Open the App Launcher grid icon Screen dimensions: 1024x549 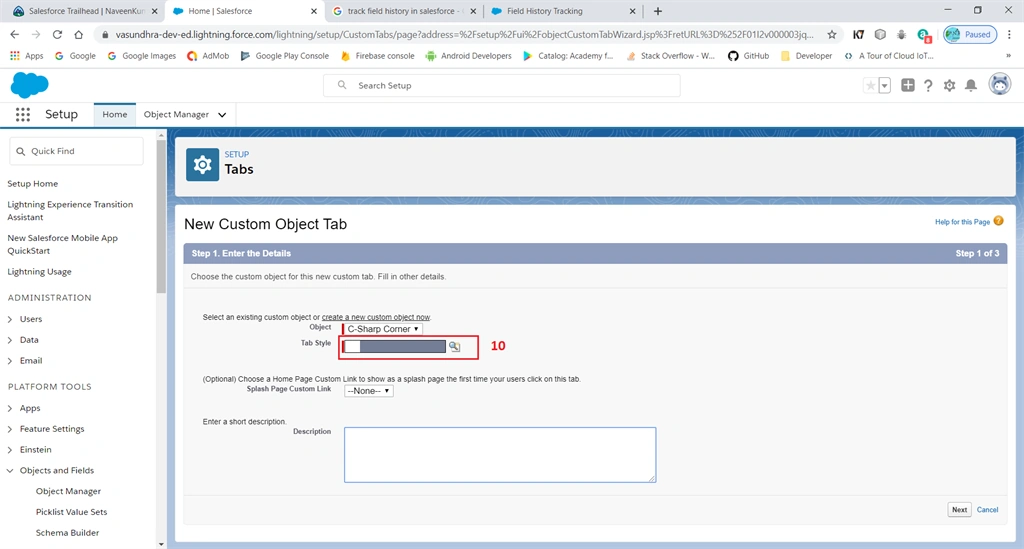point(23,114)
